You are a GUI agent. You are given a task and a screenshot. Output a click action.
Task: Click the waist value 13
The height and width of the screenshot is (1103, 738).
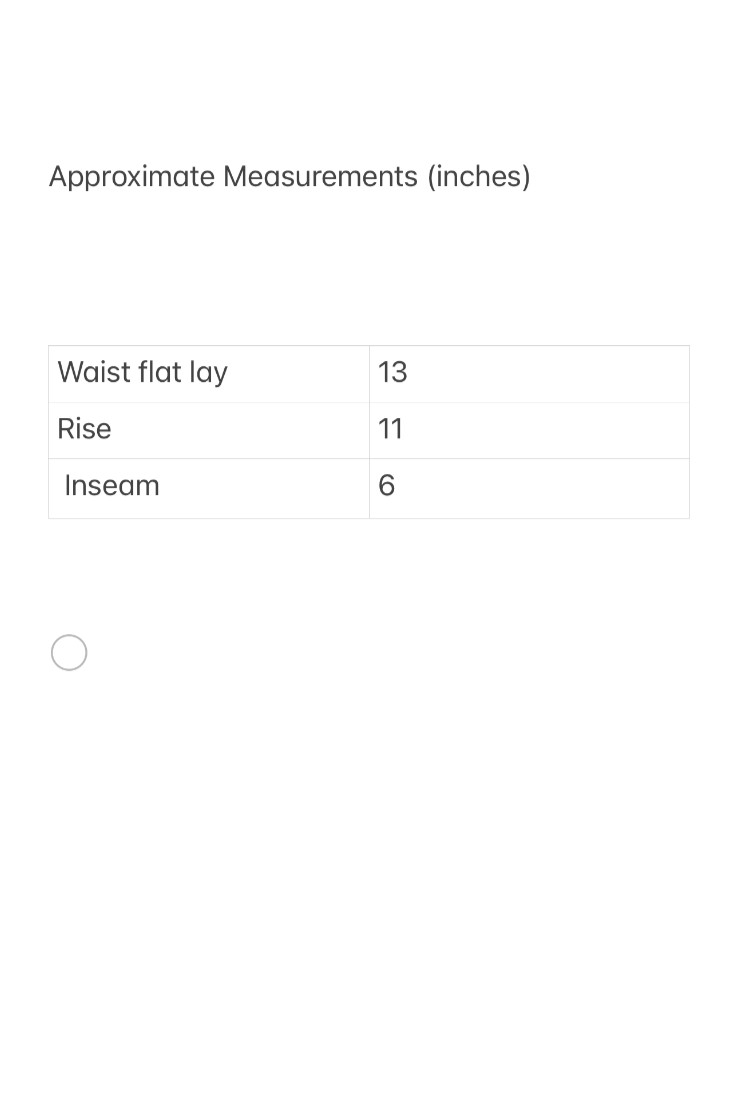[x=393, y=373]
